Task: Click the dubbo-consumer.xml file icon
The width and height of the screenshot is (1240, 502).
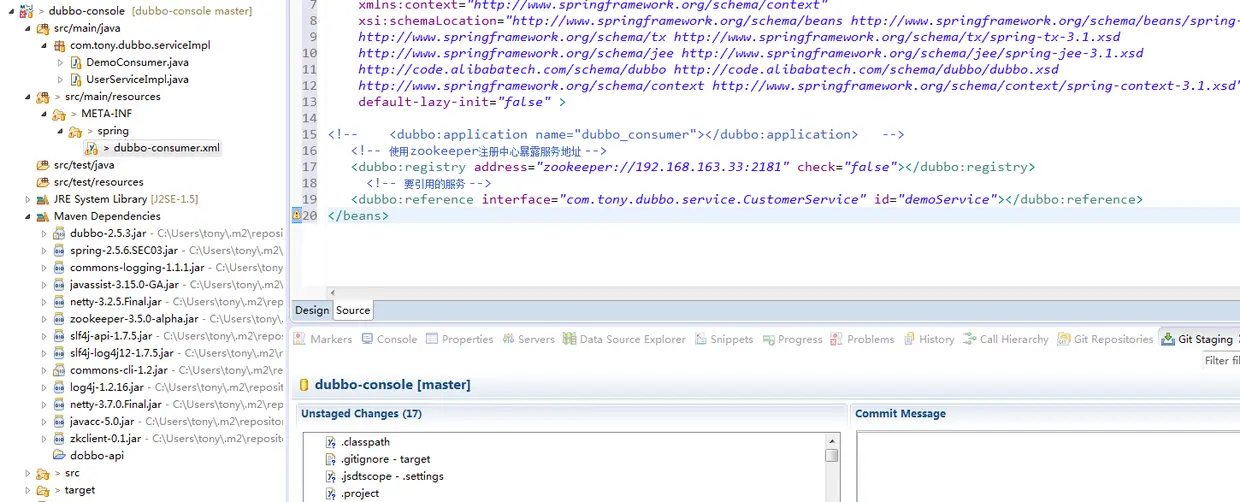Action: point(91,148)
